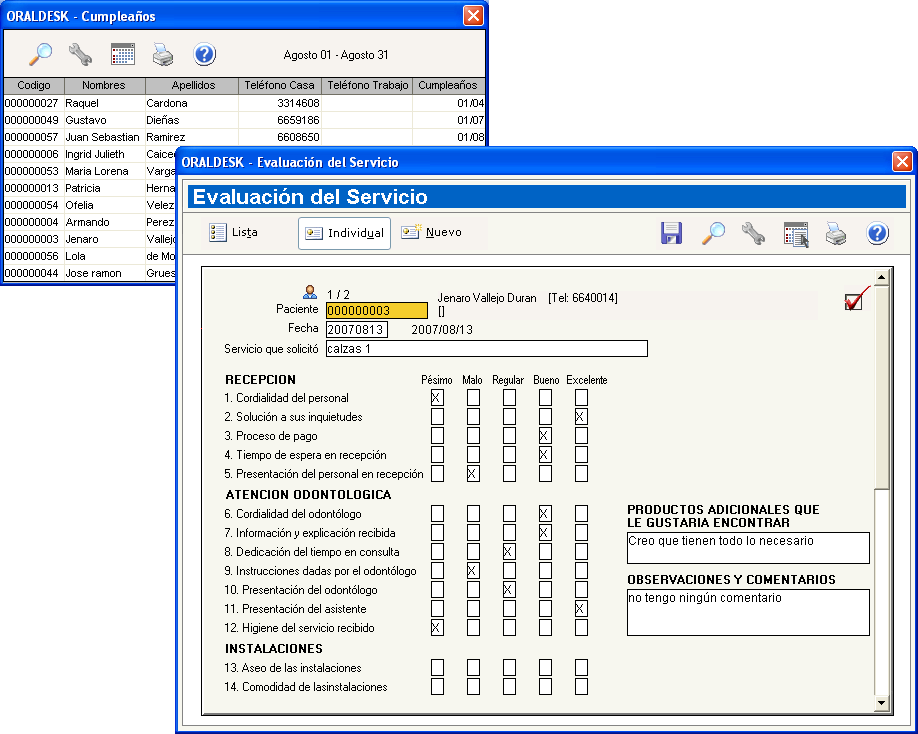This screenshot has width=918, height=734.
Task: Sort by Nombres column header
Action: pos(104,85)
